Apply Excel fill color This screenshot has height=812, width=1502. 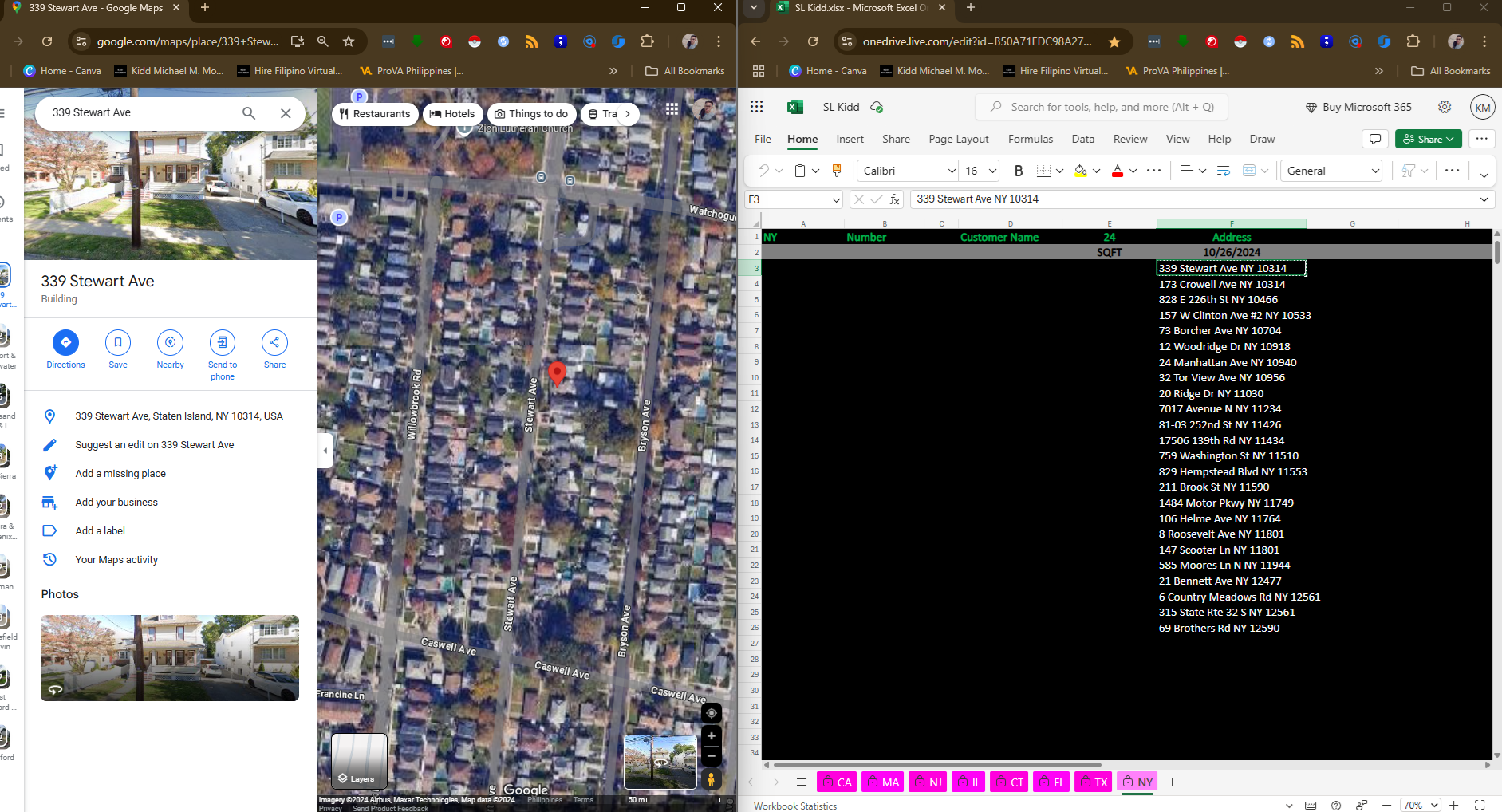coord(1081,171)
